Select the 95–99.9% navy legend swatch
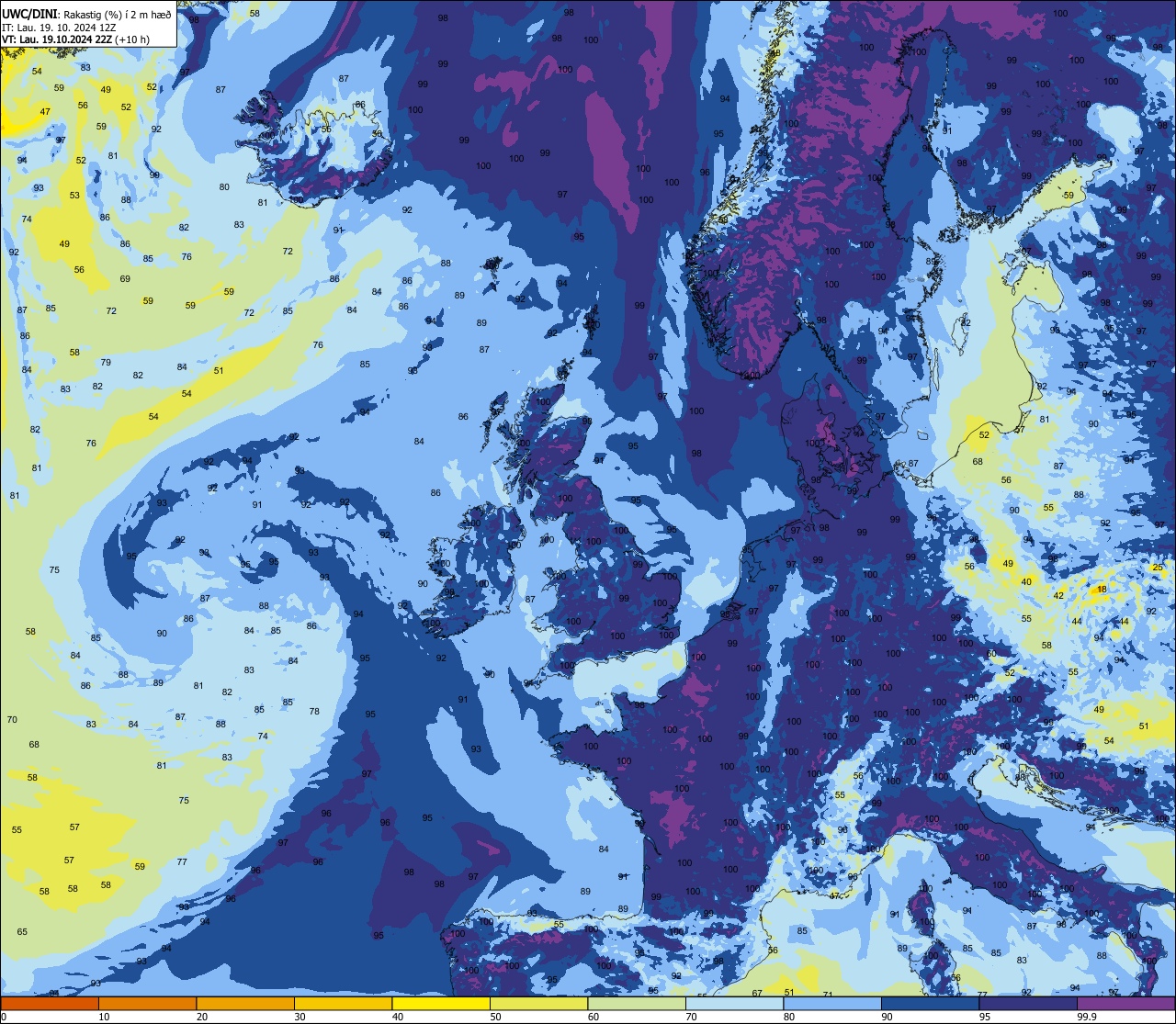Screen dimensions: 1176x1024 1028,1003
